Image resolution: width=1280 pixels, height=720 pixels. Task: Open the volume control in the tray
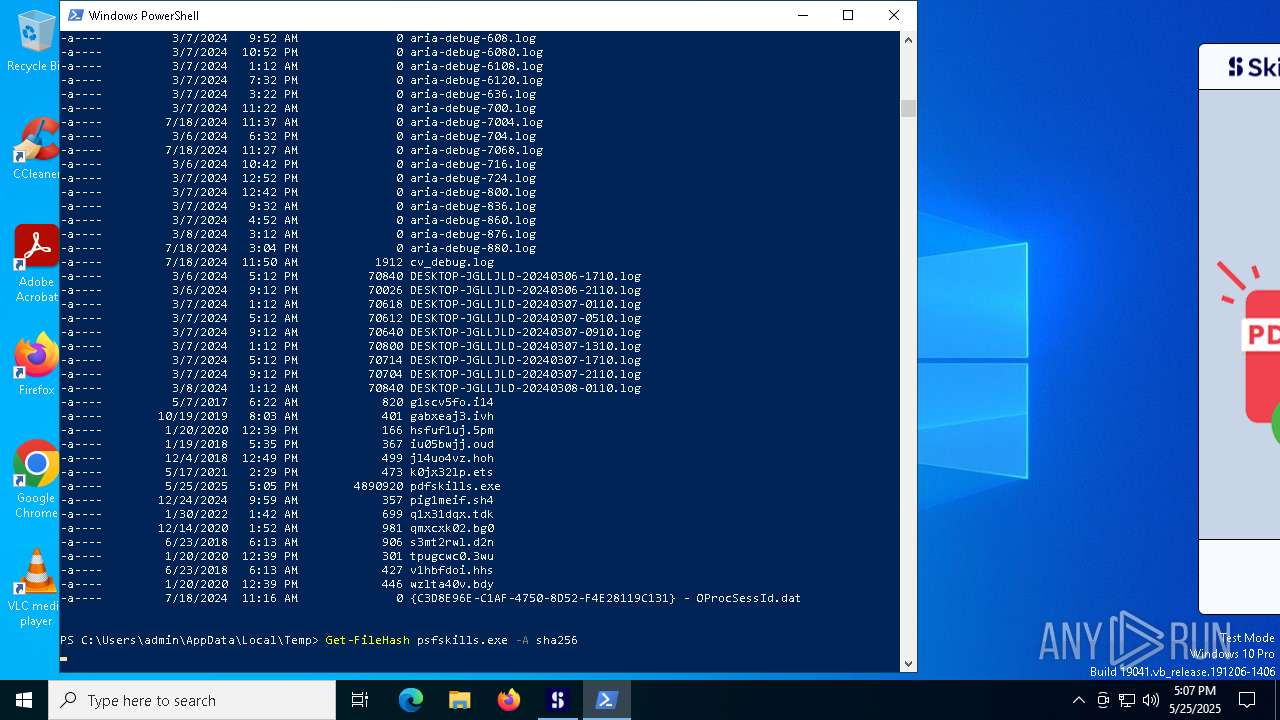point(1151,700)
